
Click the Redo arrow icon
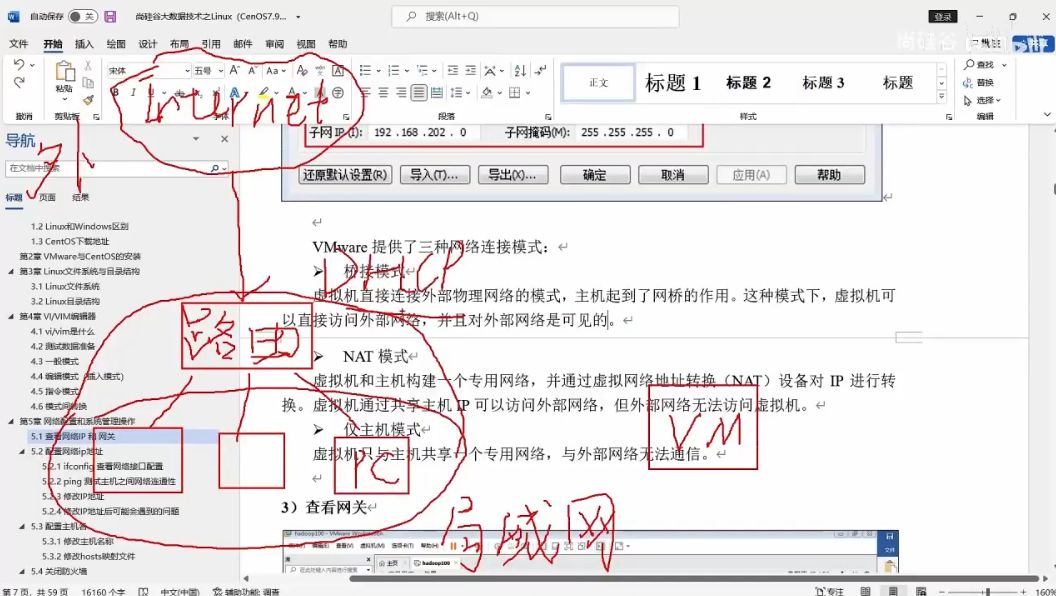coord(19,82)
